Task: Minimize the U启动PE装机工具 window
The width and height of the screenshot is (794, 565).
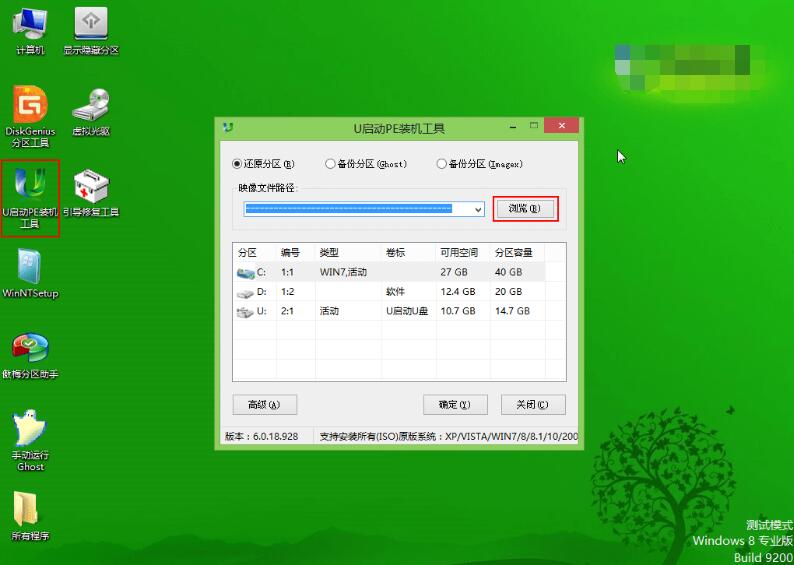Action: pos(513,127)
